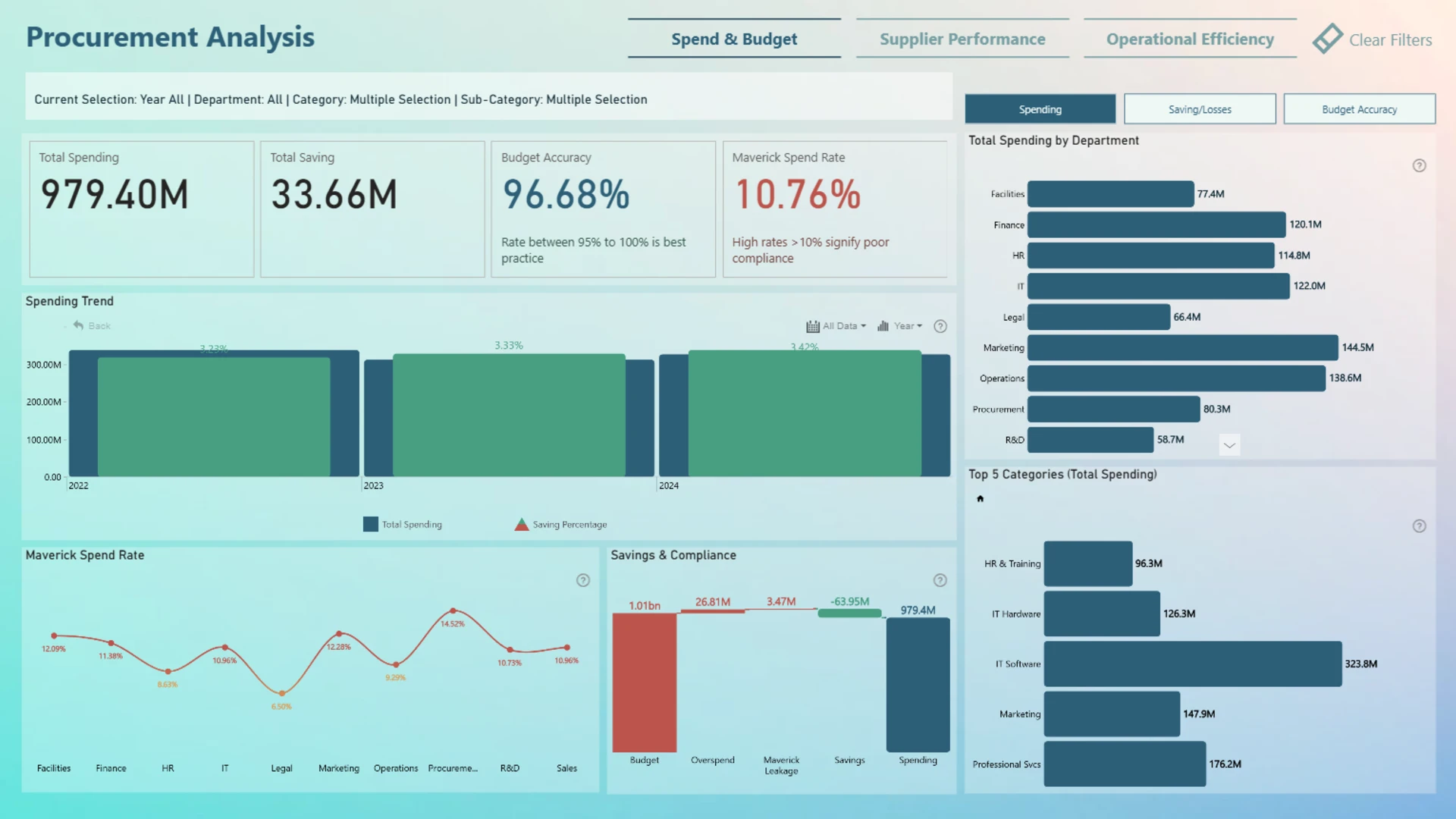The image size is (1456, 819).
Task: Click the 323.8M value label
Action: pos(1361,664)
